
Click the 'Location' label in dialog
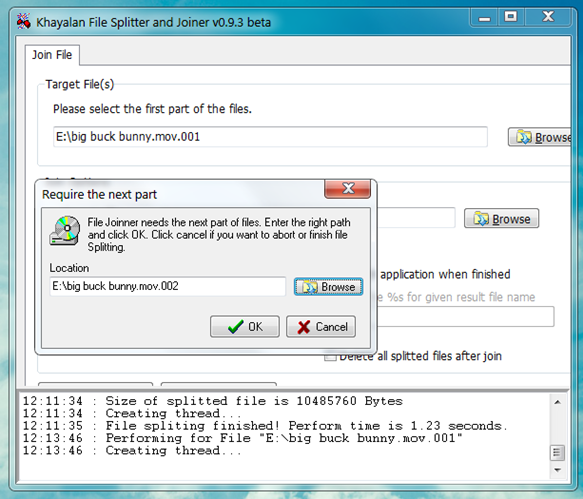point(69,268)
